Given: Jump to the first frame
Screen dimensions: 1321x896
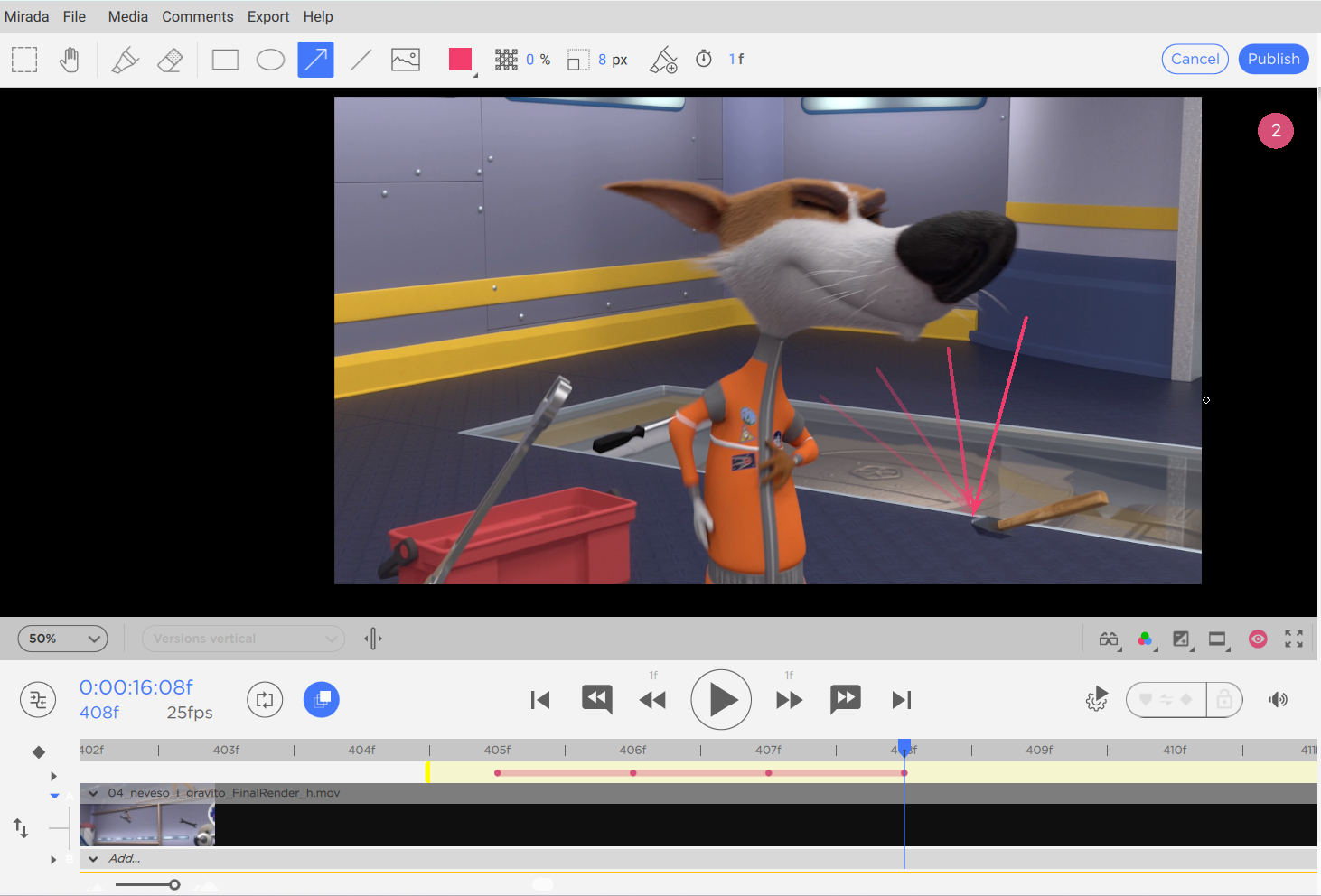Looking at the screenshot, I should point(540,700).
